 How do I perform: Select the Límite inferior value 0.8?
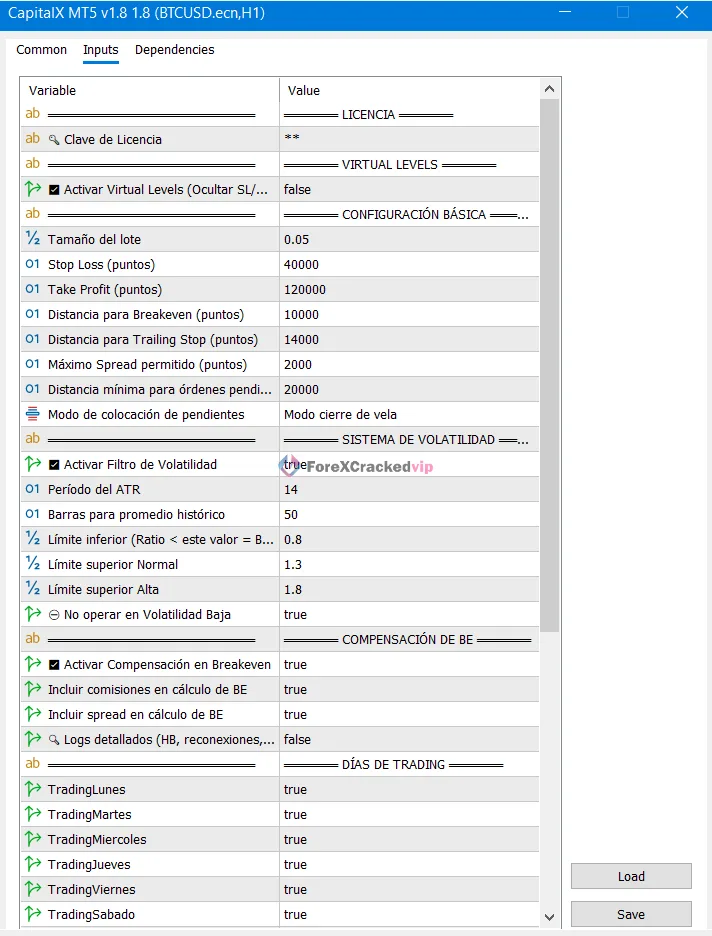[x=409, y=540]
